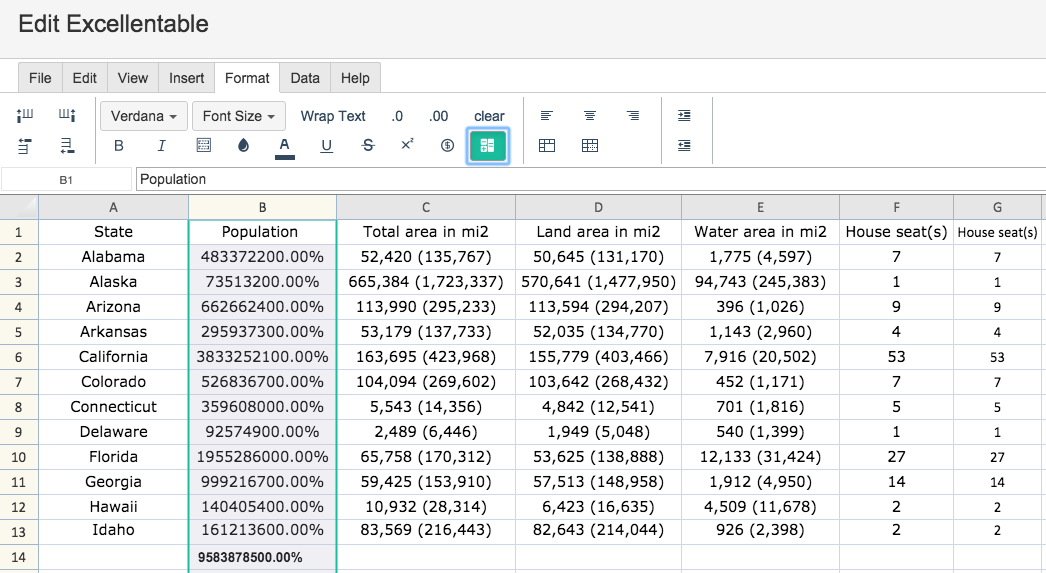
Task: Toggle superscript x² formatting
Action: point(407,144)
